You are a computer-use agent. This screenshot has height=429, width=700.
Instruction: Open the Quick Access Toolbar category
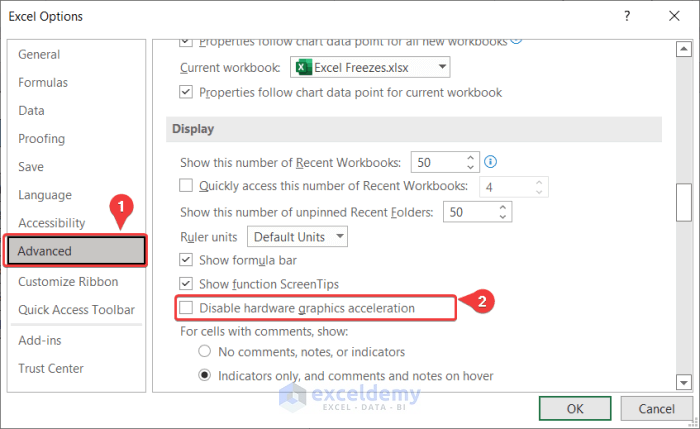[76, 310]
